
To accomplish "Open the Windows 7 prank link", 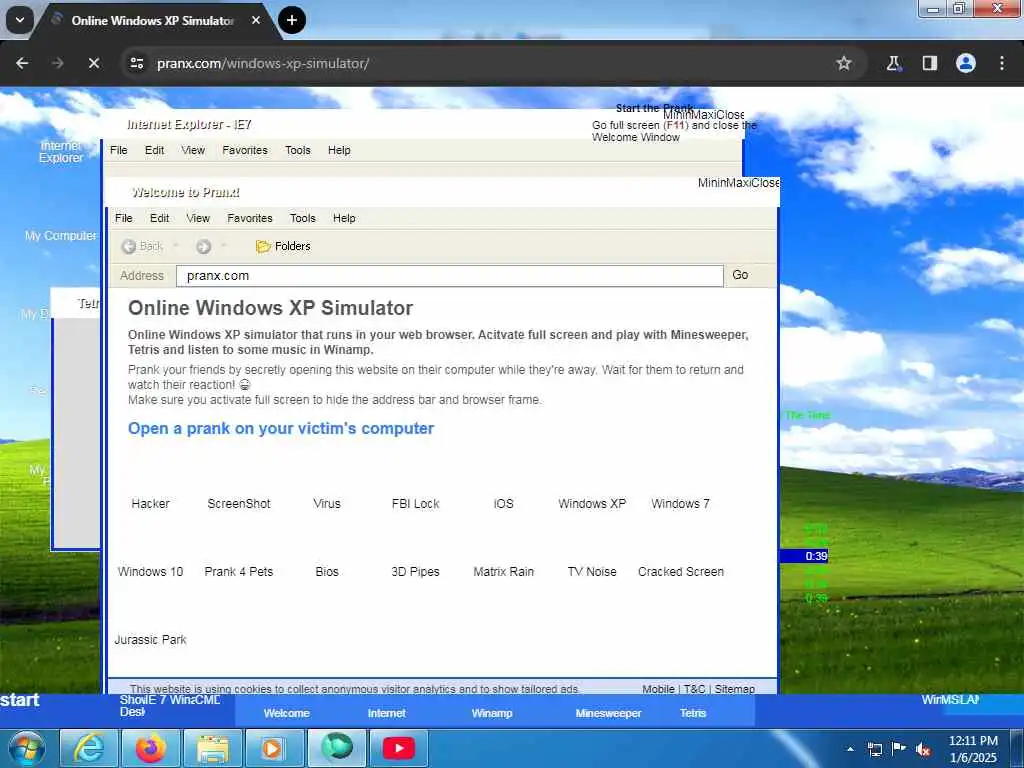I will [x=680, y=504].
